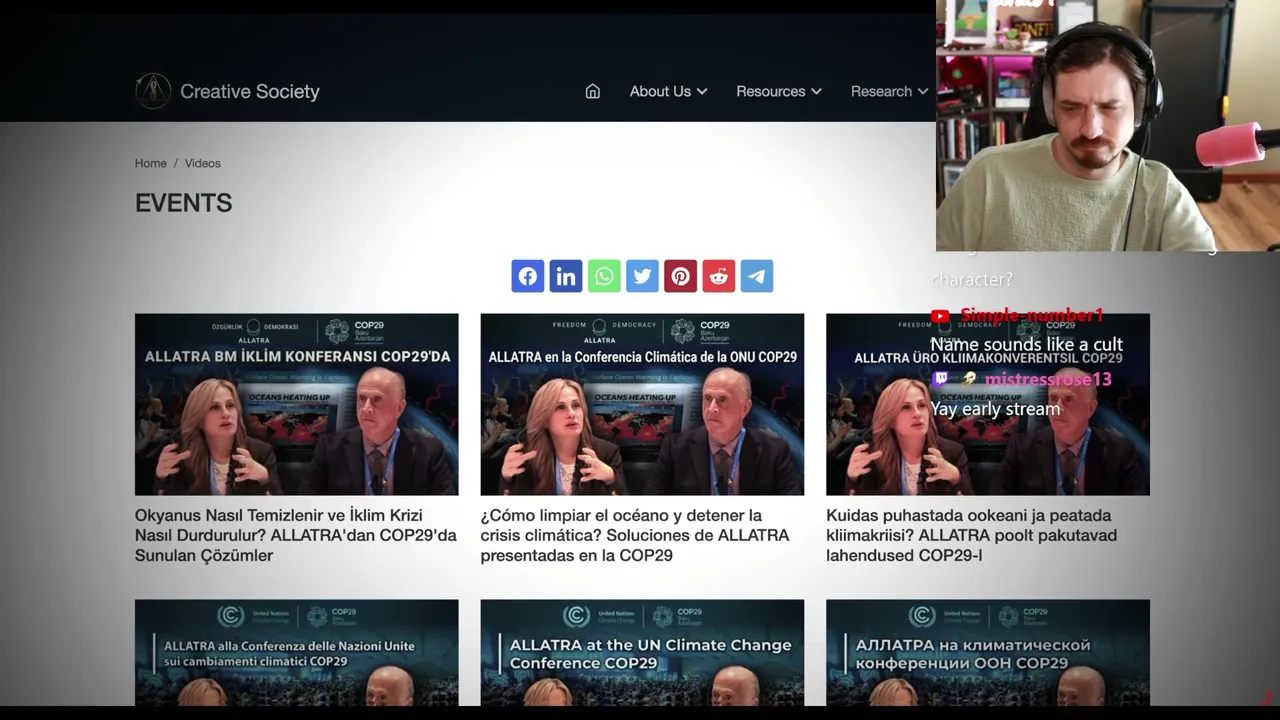
Task: Go to Home in the breadcrumb
Action: [151, 163]
